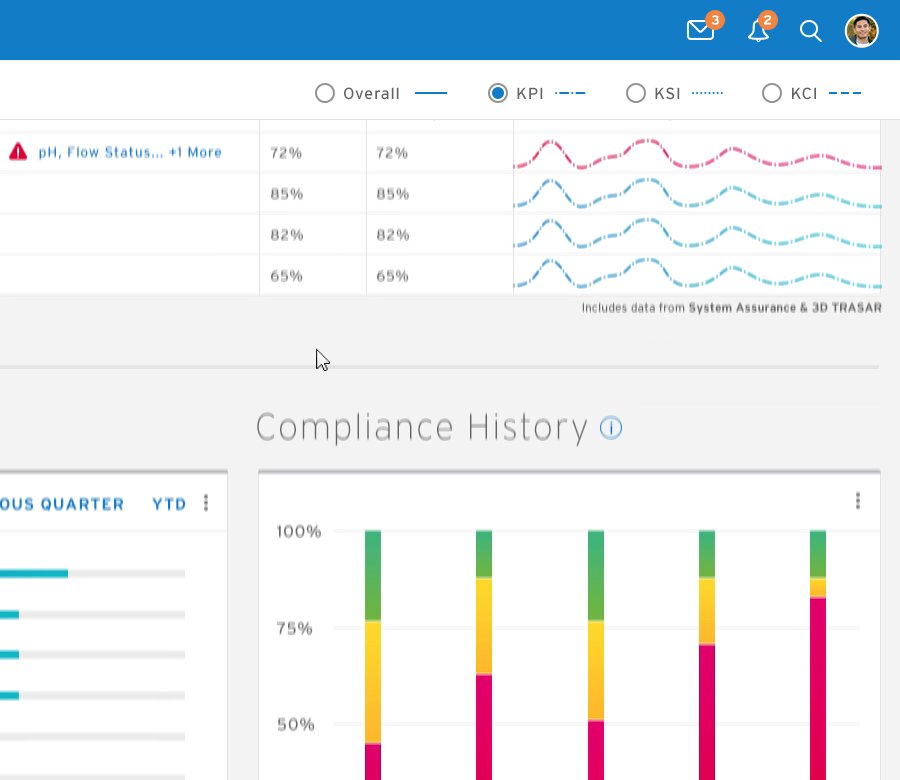The width and height of the screenshot is (900, 780).
Task: Select the KSI radio button
Action: [x=635, y=93]
